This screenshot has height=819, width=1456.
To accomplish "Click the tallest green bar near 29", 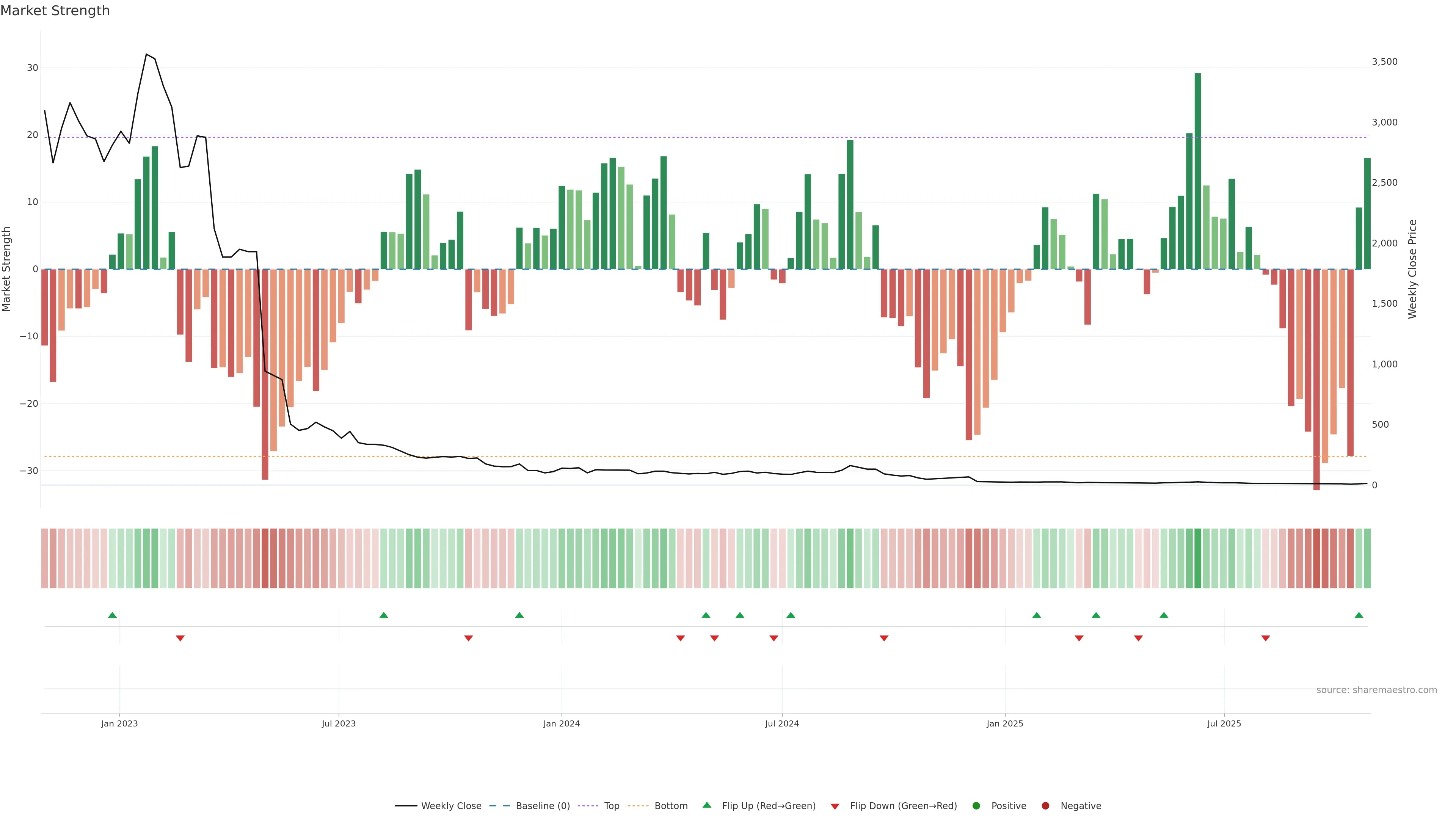I will click(1198, 169).
